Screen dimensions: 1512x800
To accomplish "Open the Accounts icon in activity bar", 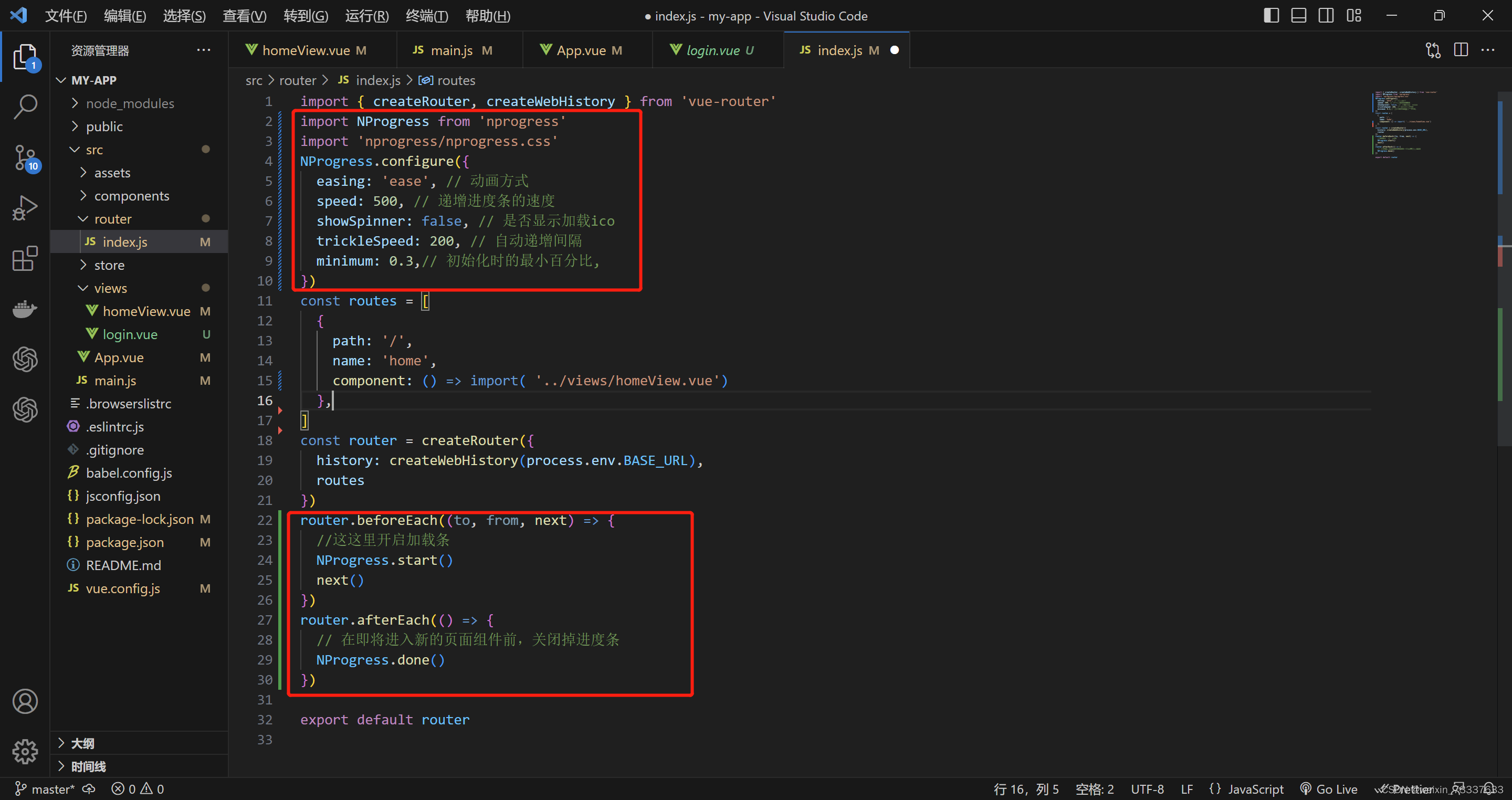I will [25, 701].
